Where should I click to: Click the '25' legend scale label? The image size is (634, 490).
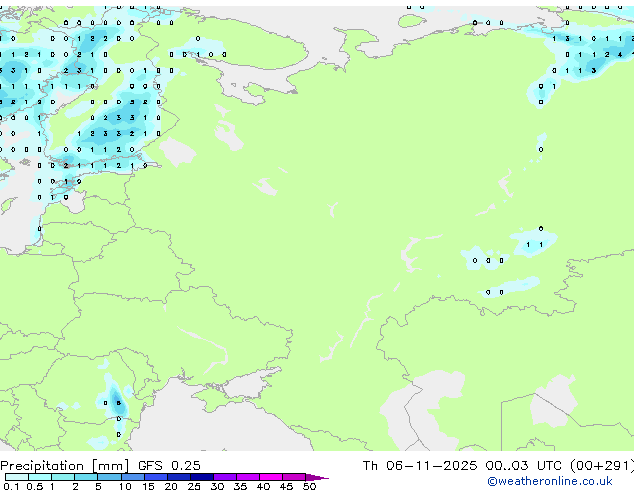pyautogui.click(x=194, y=486)
